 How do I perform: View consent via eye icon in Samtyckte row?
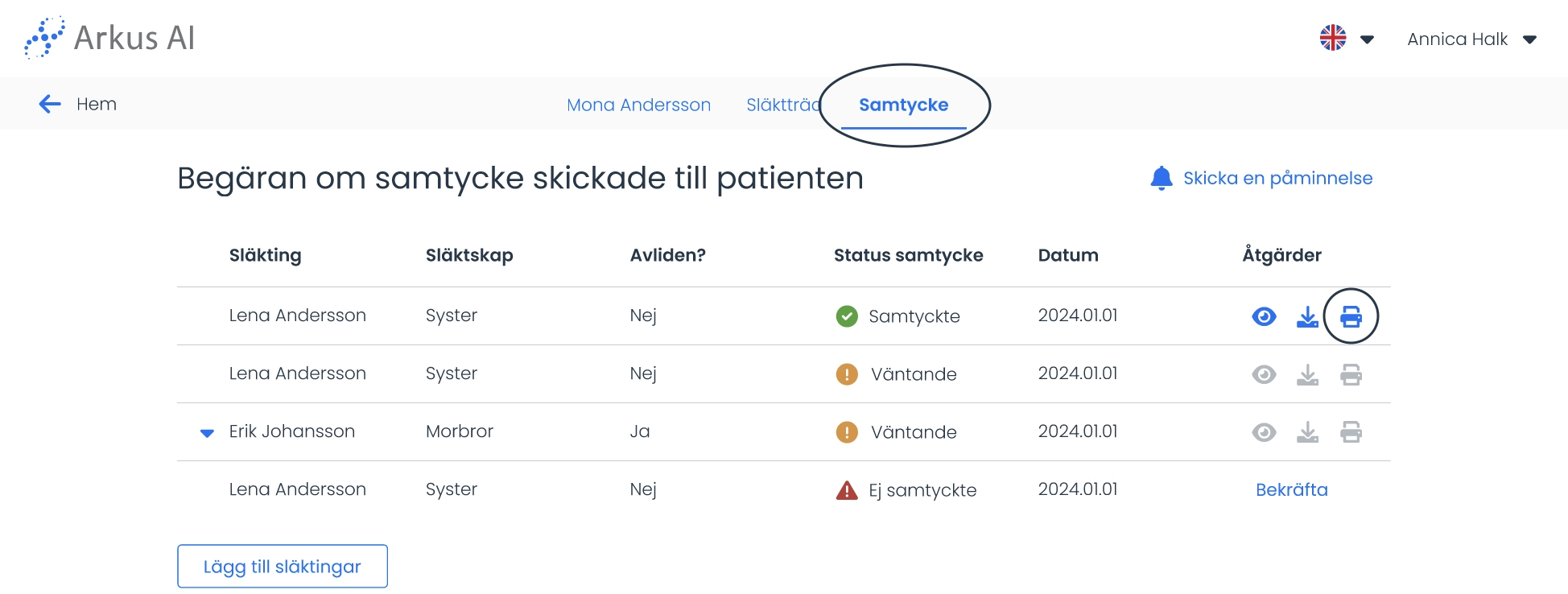(1264, 316)
